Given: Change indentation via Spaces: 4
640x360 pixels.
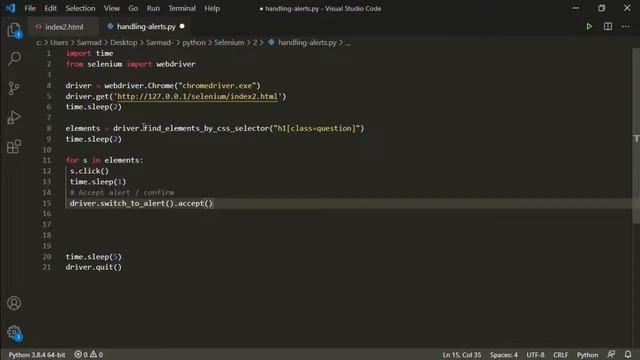Looking at the screenshot, I should point(504,355).
